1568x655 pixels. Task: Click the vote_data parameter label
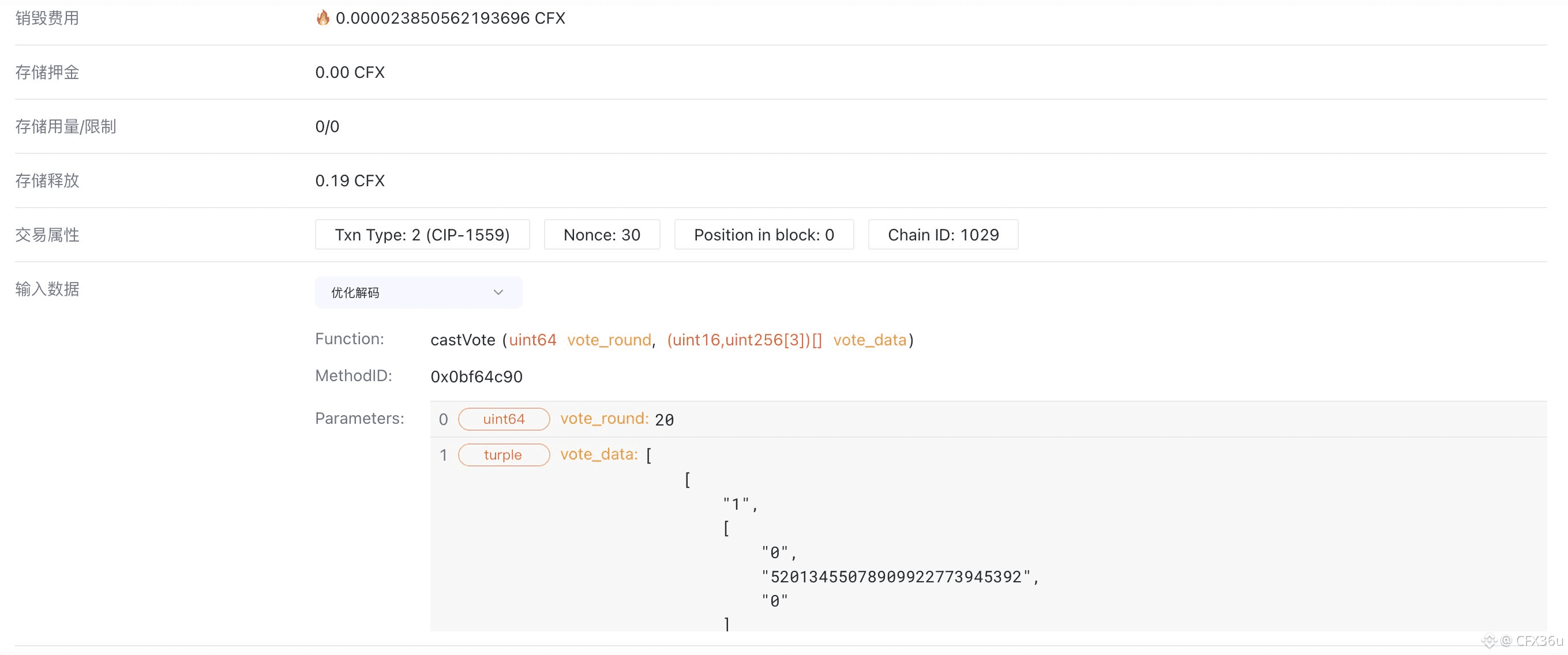(598, 454)
